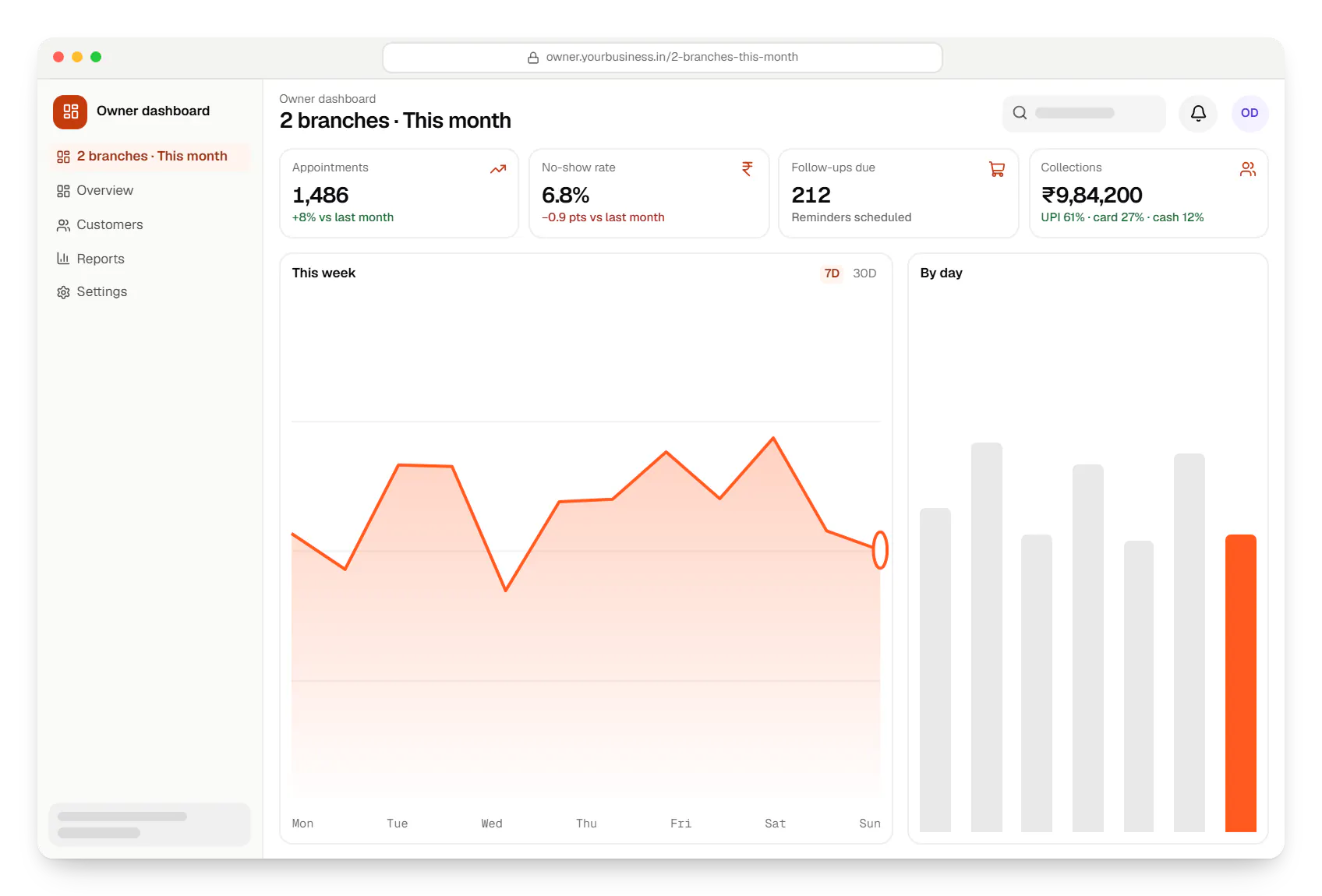Open the OD user avatar
Viewport: 1322px width, 896px height.
(1250, 113)
